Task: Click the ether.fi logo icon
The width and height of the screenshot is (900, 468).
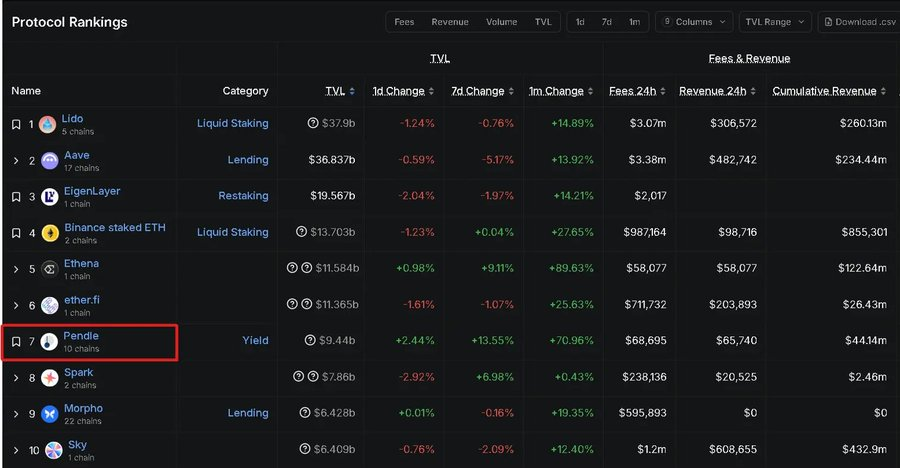Action: [50, 305]
